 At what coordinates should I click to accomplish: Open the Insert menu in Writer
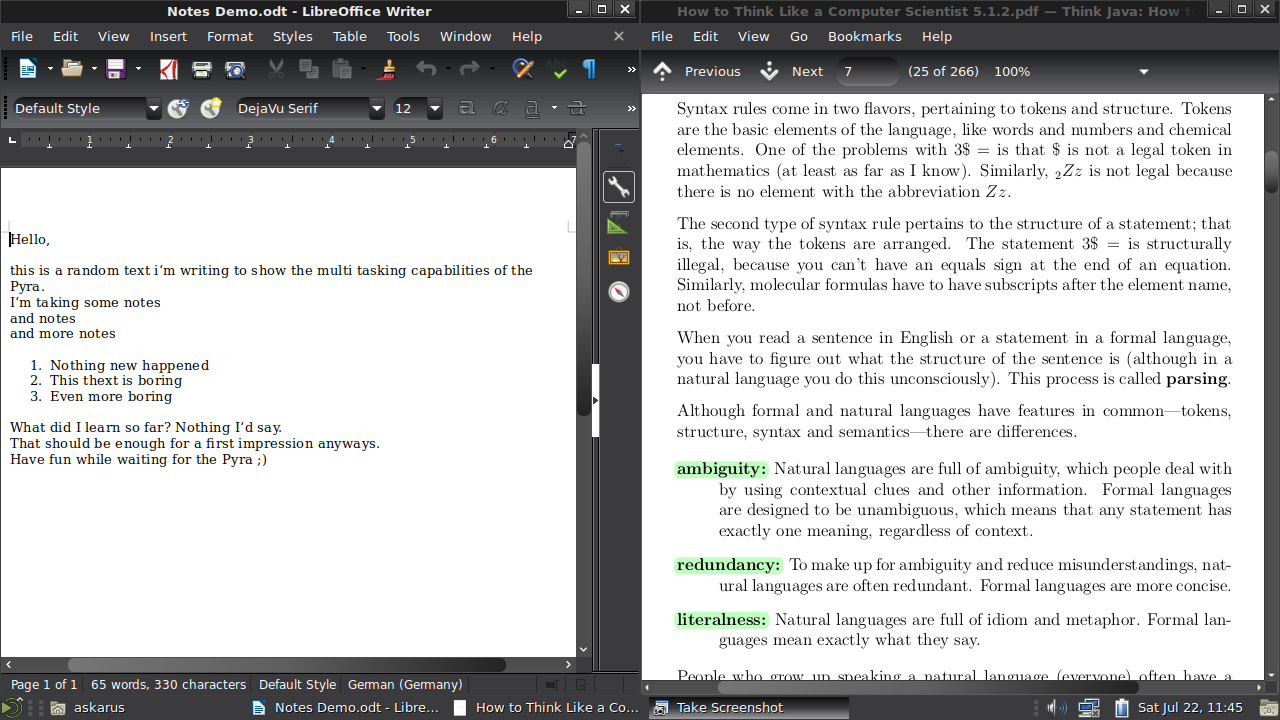click(168, 36)
